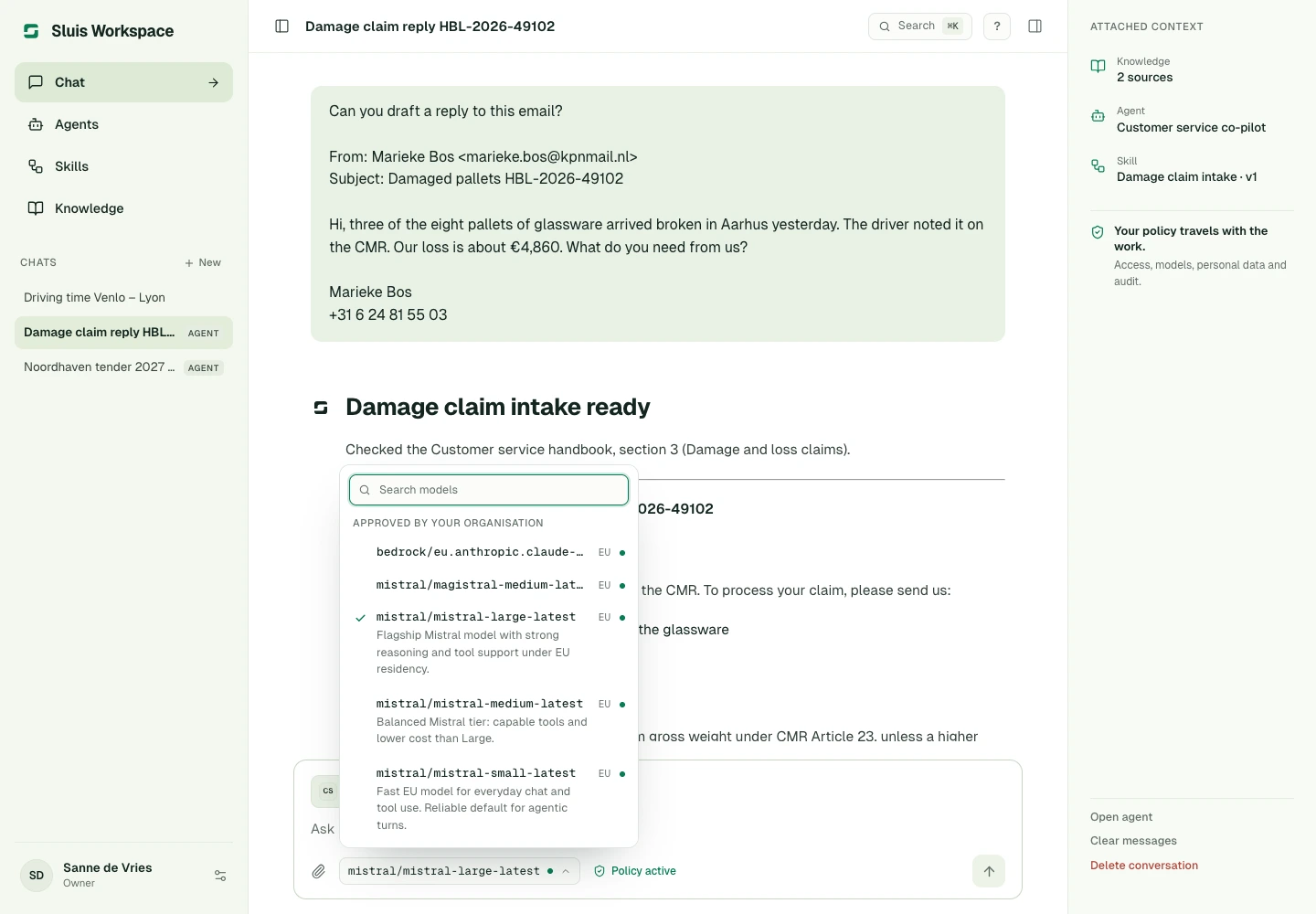
Task: Click the Knowledge book icon in Attached Context
Action: (1098, 66)
